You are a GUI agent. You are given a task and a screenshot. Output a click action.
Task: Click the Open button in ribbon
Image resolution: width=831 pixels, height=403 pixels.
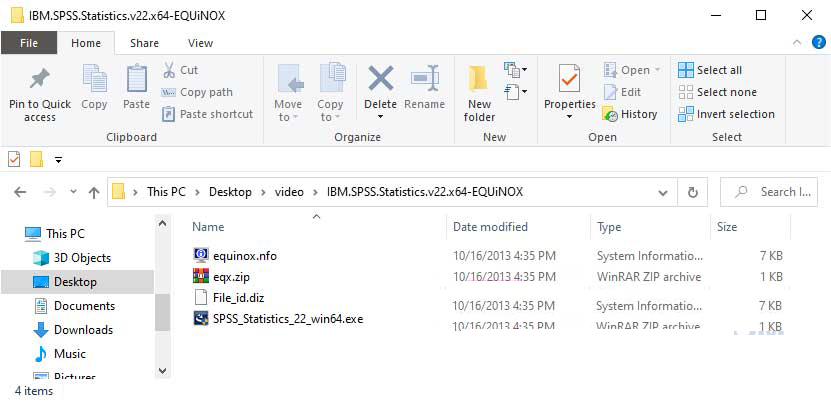point(632,70)
